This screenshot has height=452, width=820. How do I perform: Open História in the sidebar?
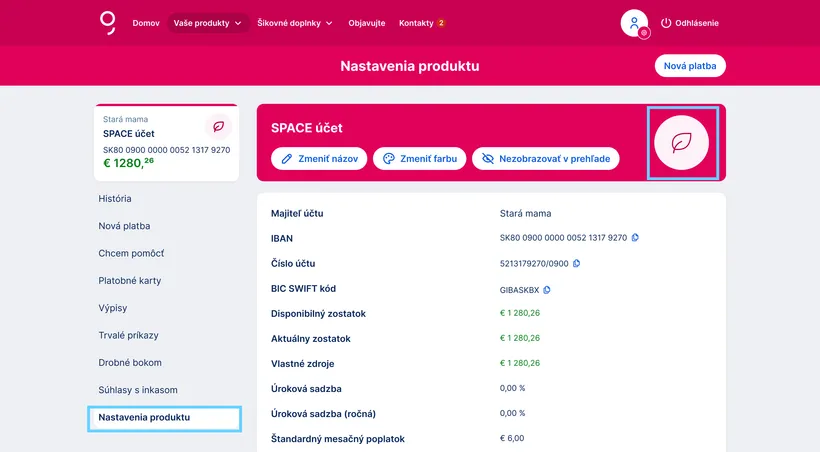pyautogui.click(x=115, y=199)
